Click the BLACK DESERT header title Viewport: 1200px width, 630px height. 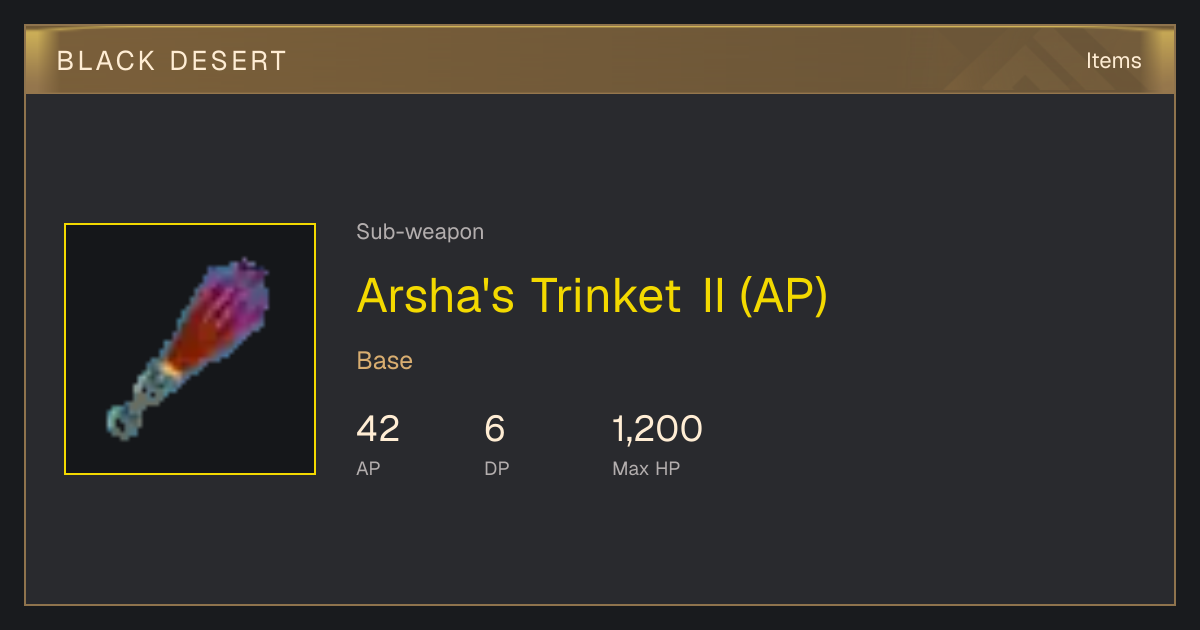(x=172, y=61)
